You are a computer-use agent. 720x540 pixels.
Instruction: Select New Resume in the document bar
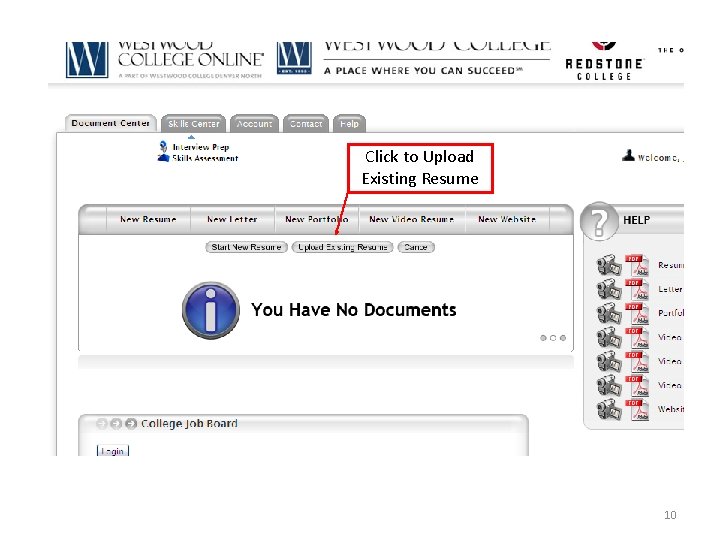tap(148, 219)
